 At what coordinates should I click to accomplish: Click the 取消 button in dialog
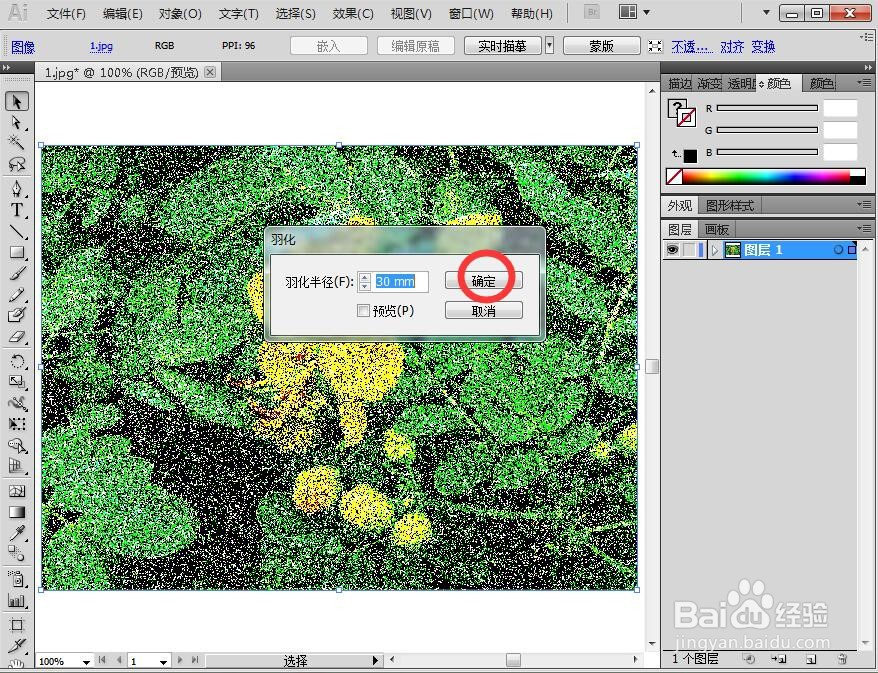tap(484, 311)
